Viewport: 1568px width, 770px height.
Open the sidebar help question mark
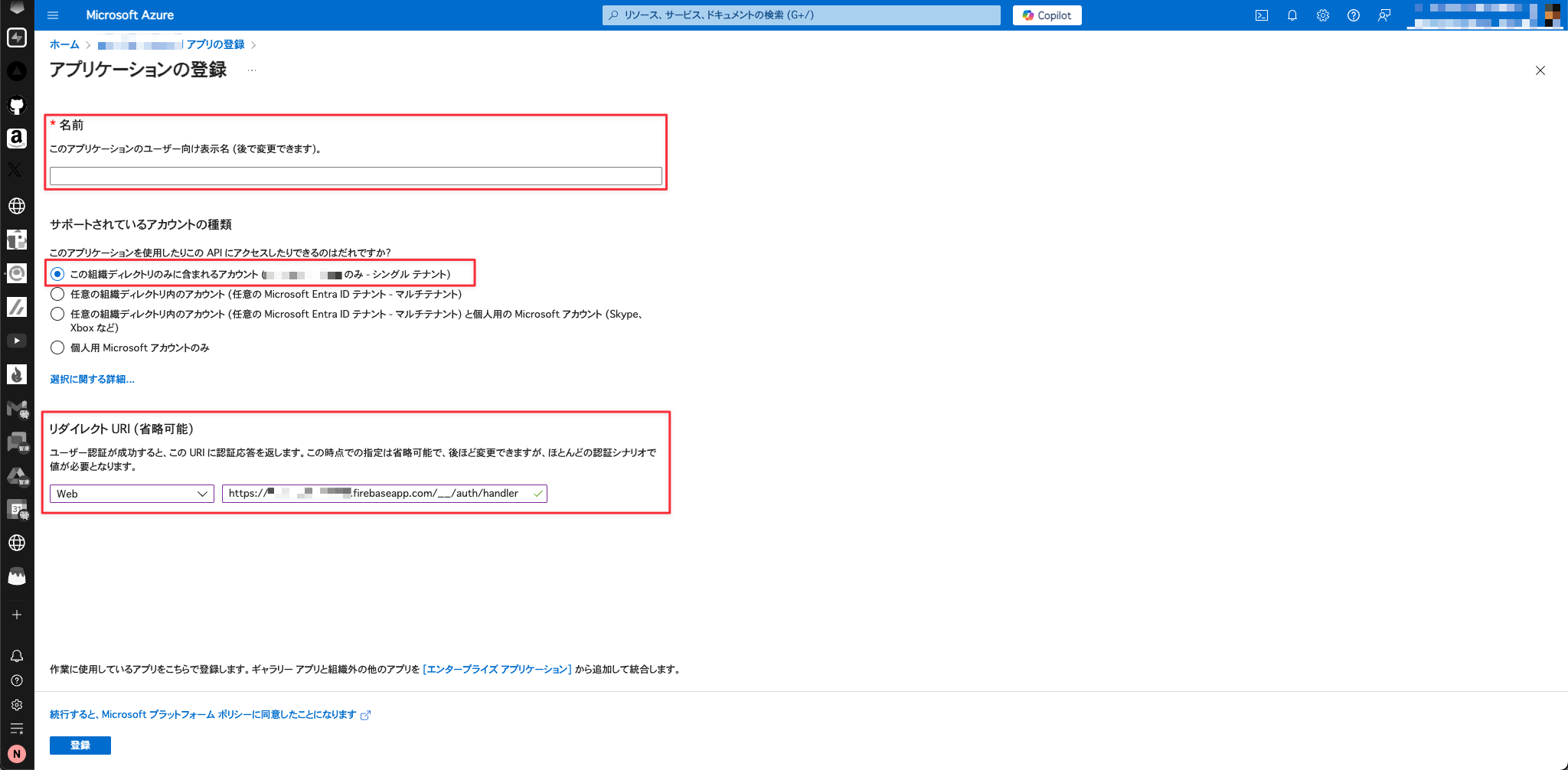[x=17, y=680]
